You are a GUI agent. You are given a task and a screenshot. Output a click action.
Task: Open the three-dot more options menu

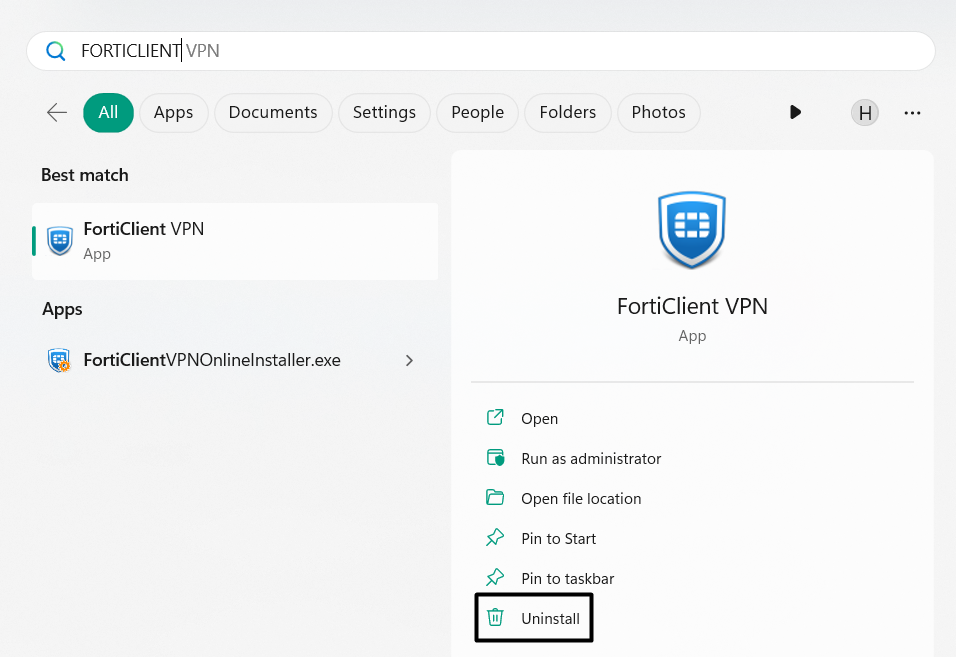912,113
